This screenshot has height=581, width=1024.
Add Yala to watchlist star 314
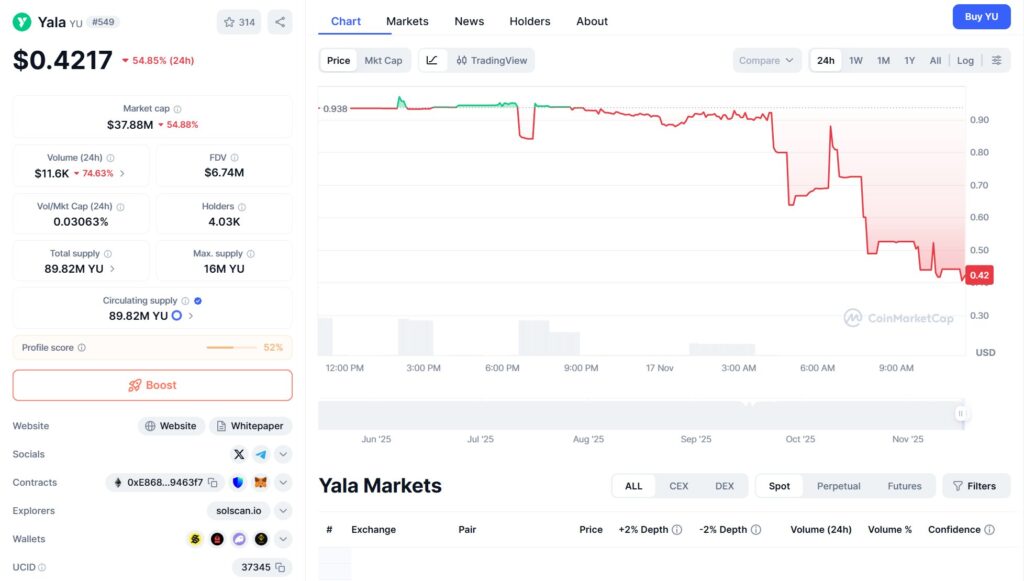coord(238,22)
